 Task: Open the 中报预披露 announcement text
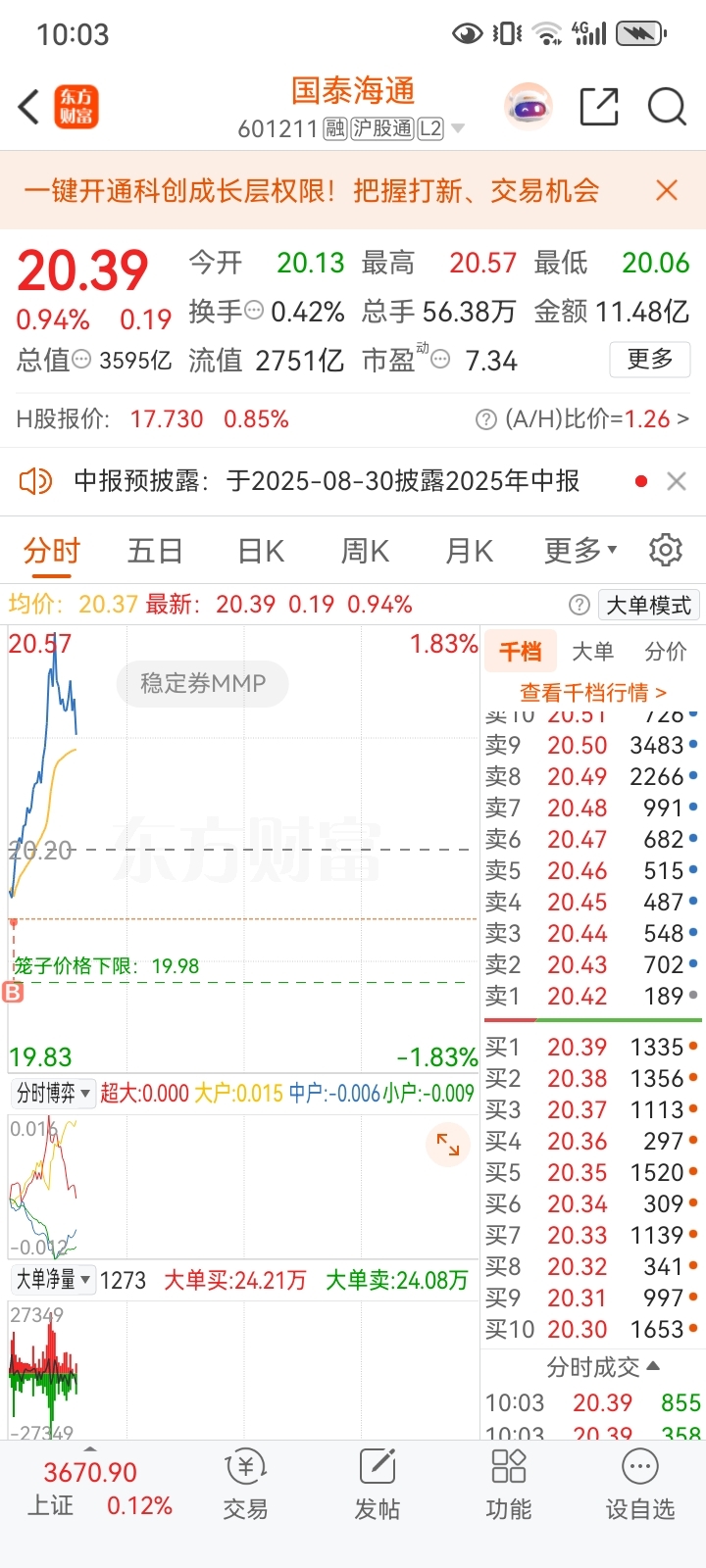(x=327, y=481)
